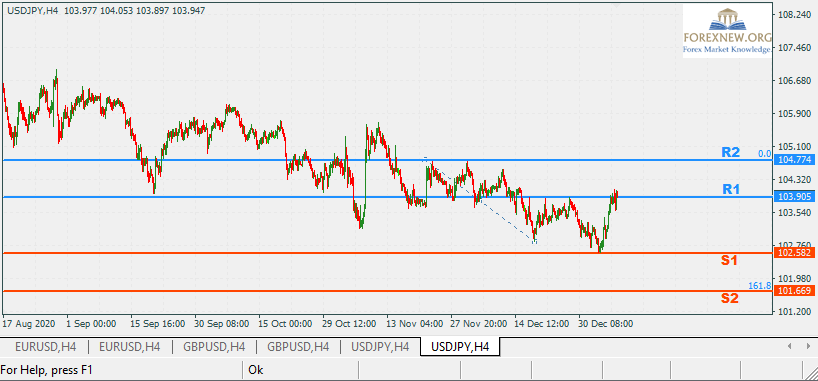Select the R1 resistance line label

[731, 189]
